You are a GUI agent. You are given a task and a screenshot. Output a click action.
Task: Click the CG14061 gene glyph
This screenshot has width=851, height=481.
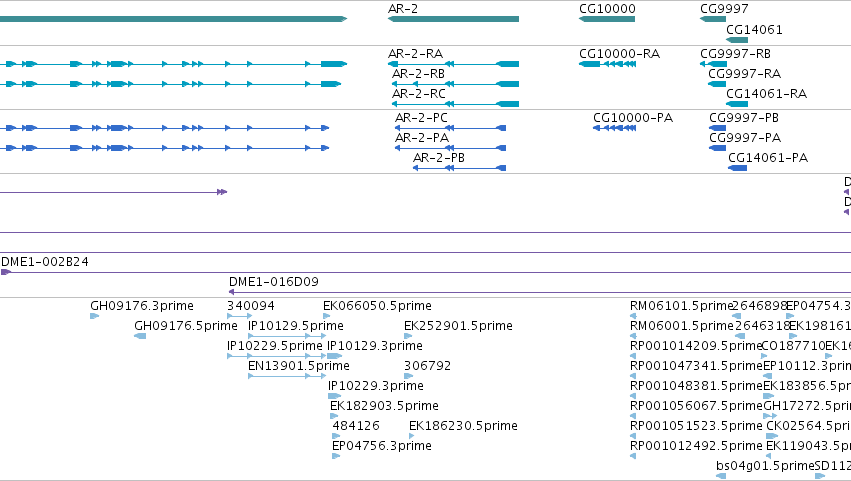click(x=736, y=40)
